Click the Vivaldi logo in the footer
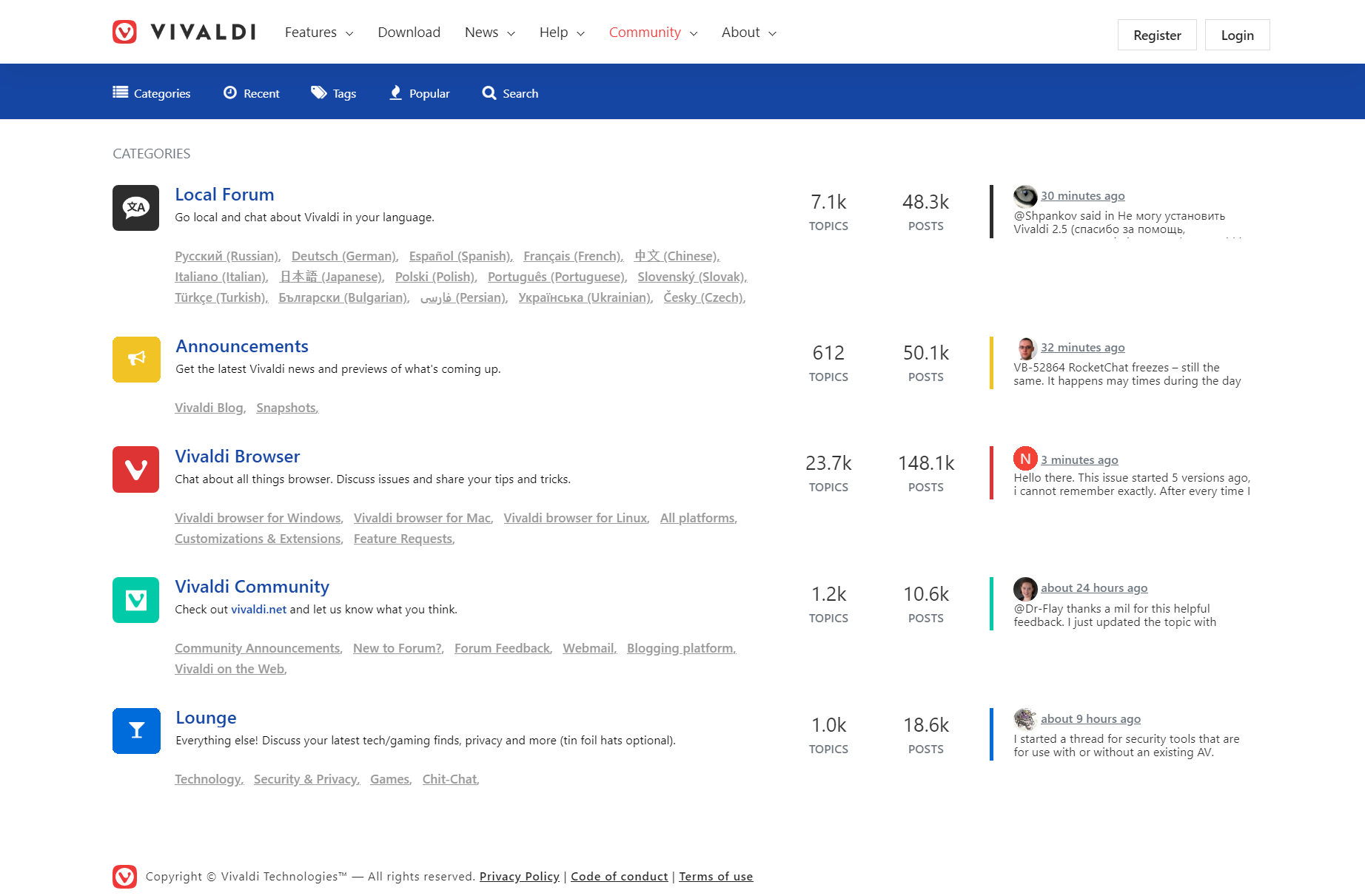Screen dimensions: 1365x896 point(125,876)
